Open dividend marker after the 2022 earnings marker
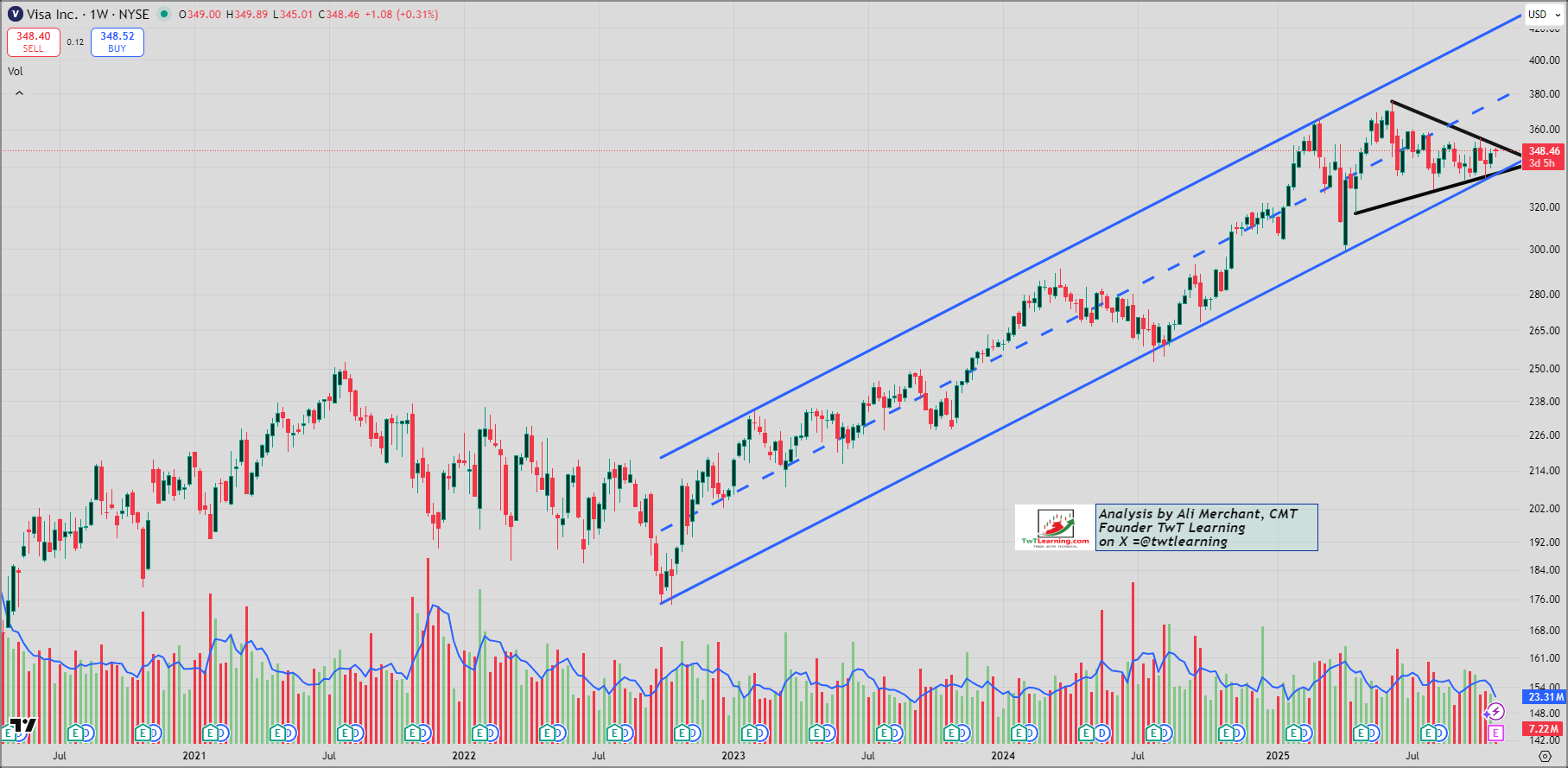The image size is (1568, 768). click(x=491, y=733)
